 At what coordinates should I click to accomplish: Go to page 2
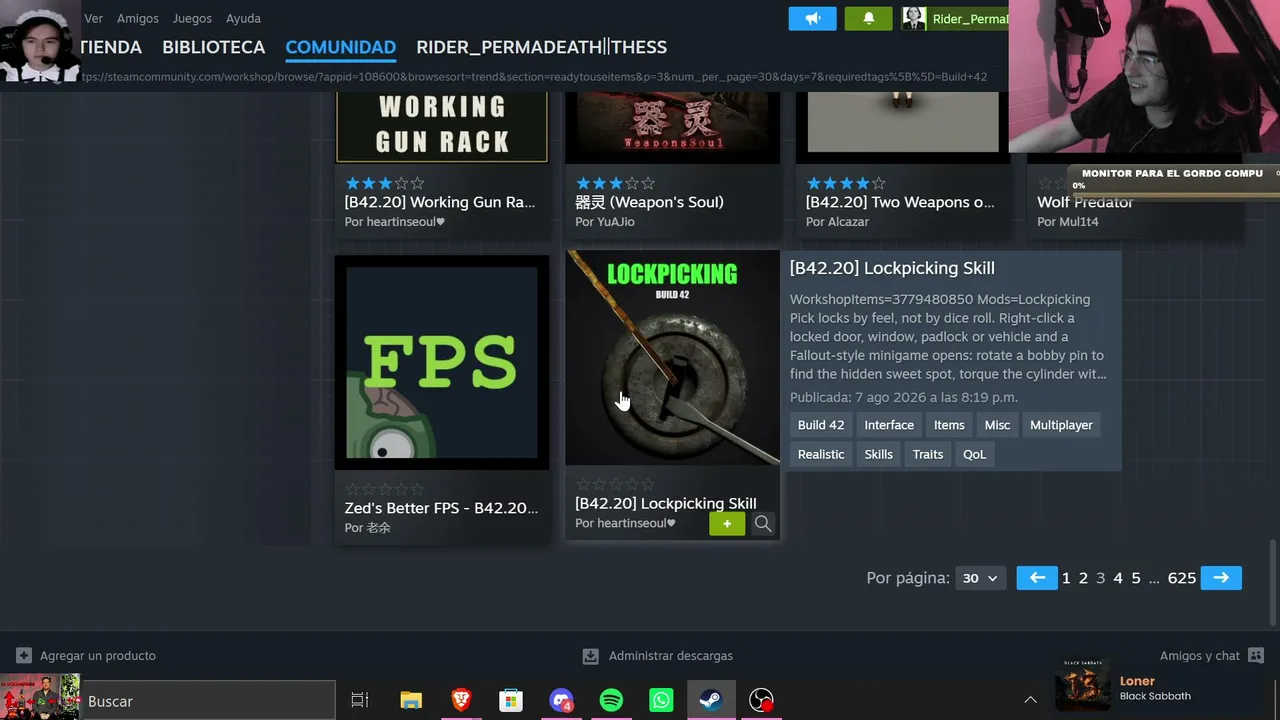click(x=1083, y=578)
